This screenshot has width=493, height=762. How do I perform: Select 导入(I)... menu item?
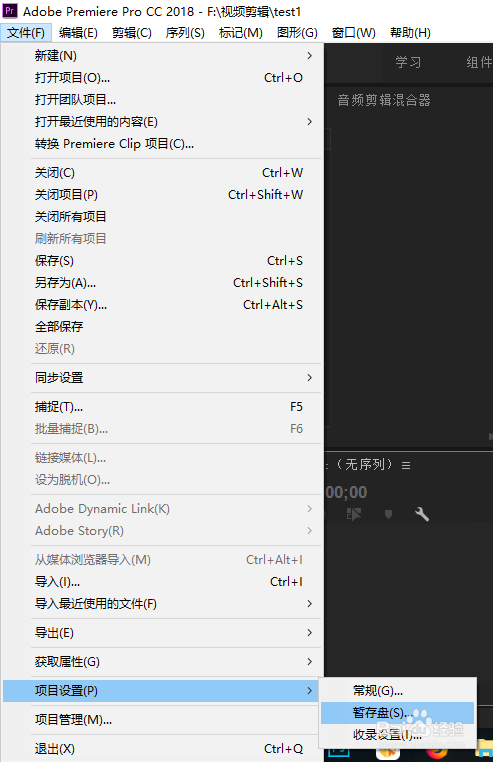[x=163, y=582]
